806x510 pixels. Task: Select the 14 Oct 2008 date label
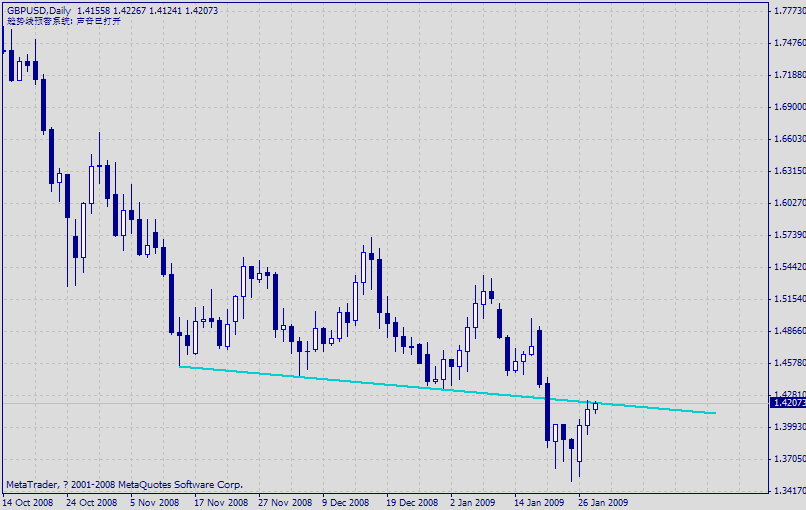[29, 502]
